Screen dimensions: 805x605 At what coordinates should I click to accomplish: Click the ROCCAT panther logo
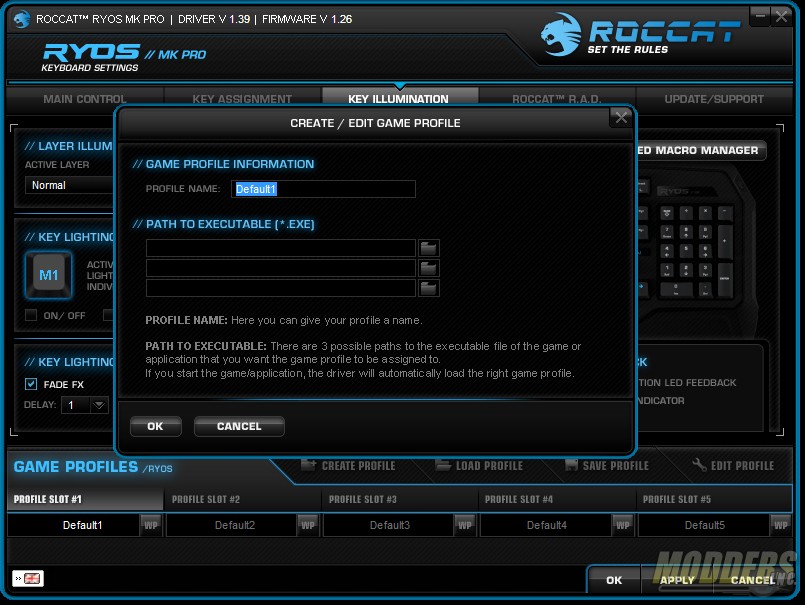561,34
